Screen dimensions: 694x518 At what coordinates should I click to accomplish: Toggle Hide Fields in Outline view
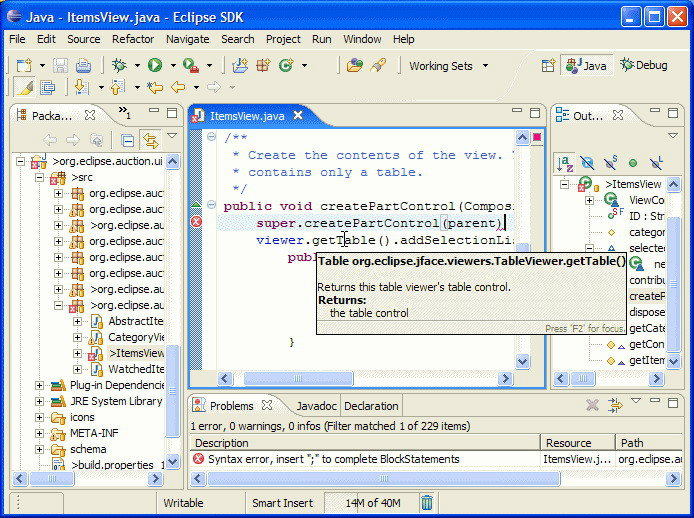(587, 163)
